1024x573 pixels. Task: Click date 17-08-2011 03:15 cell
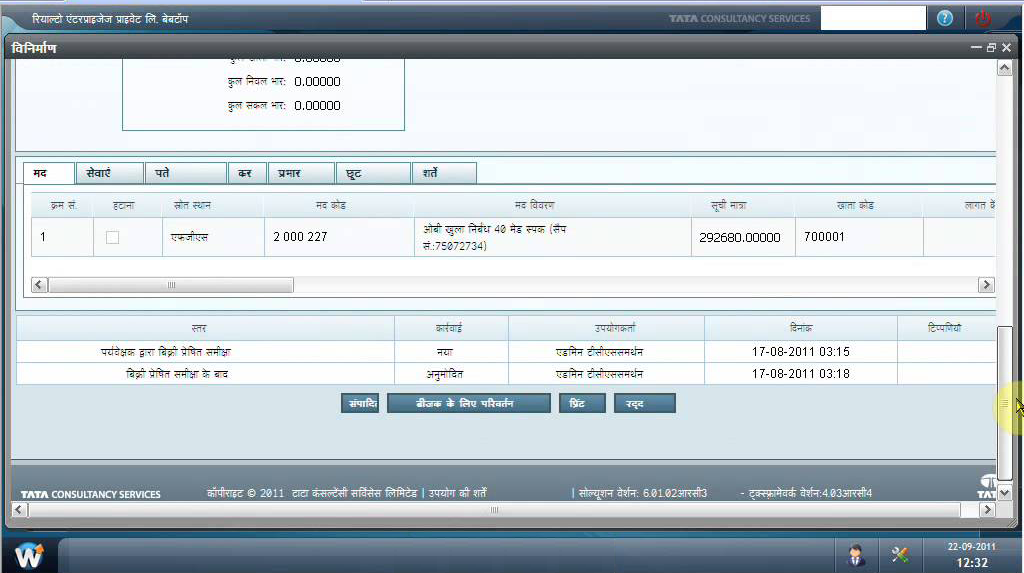801,352
